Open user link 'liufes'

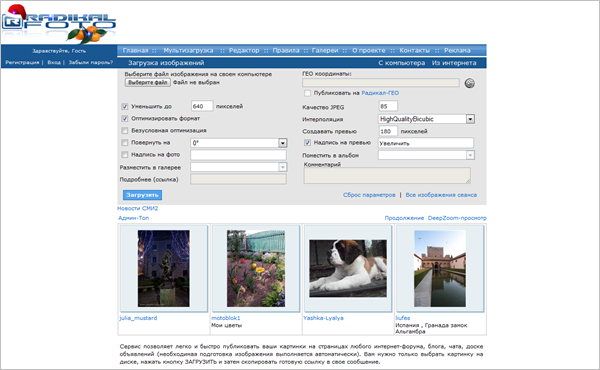(x=403, y=318)
